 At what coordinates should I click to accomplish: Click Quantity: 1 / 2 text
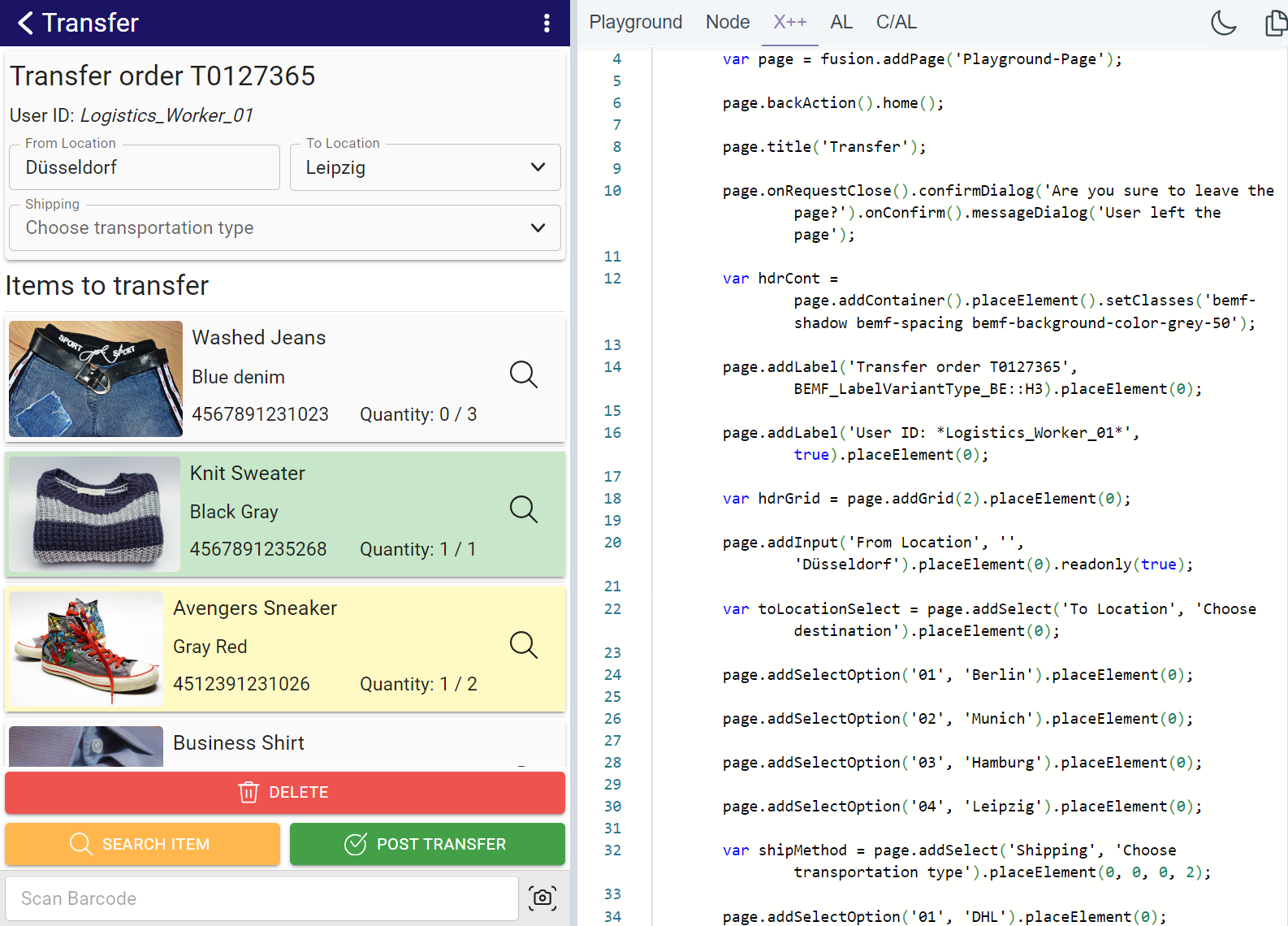tap(418, 684)
